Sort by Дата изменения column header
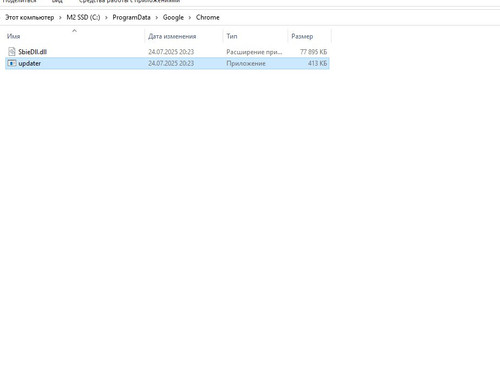Viewport: 500px width, 382px height. pos(172,36)
